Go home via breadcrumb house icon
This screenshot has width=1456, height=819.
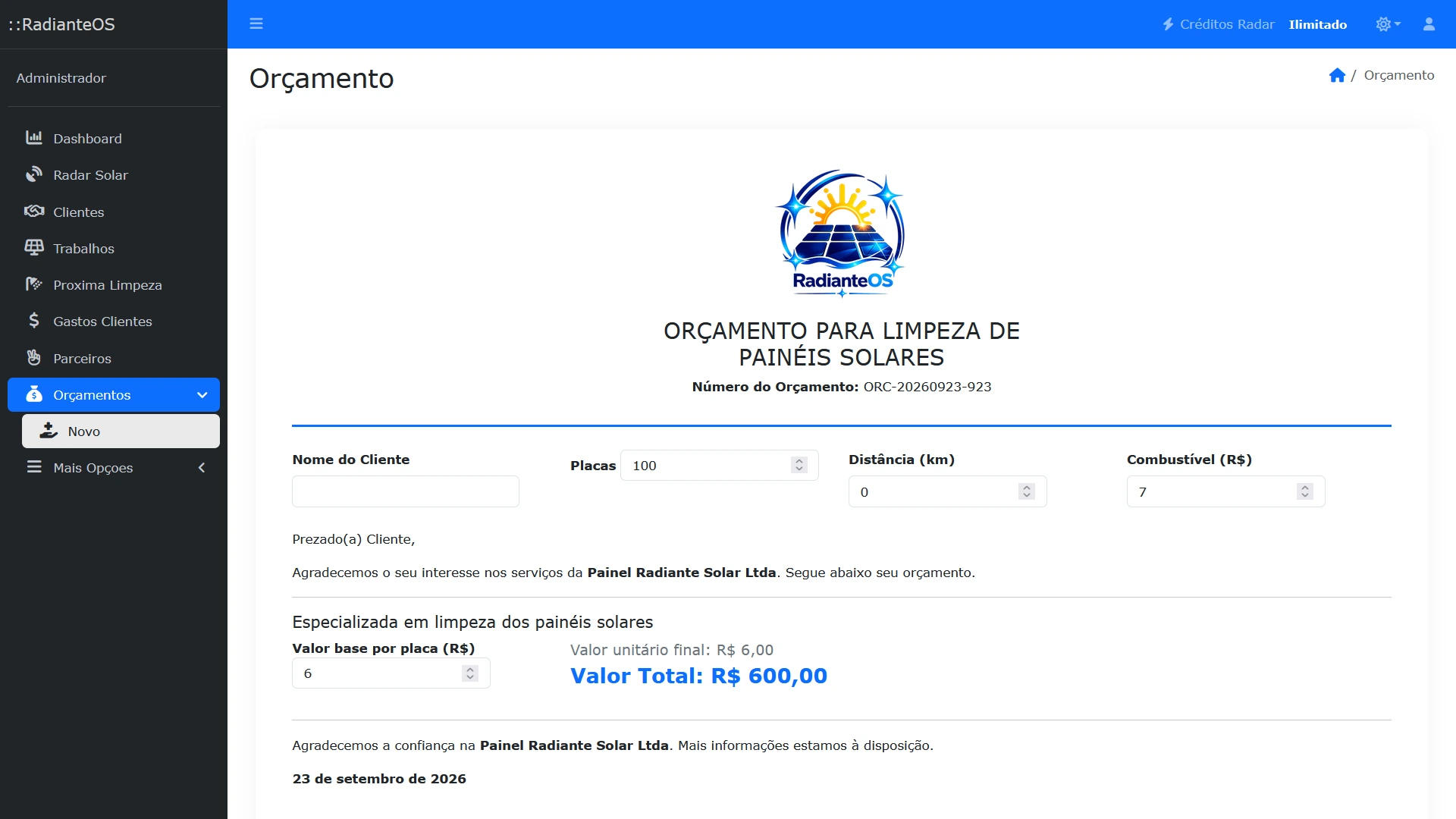(x=1337, y=75)
